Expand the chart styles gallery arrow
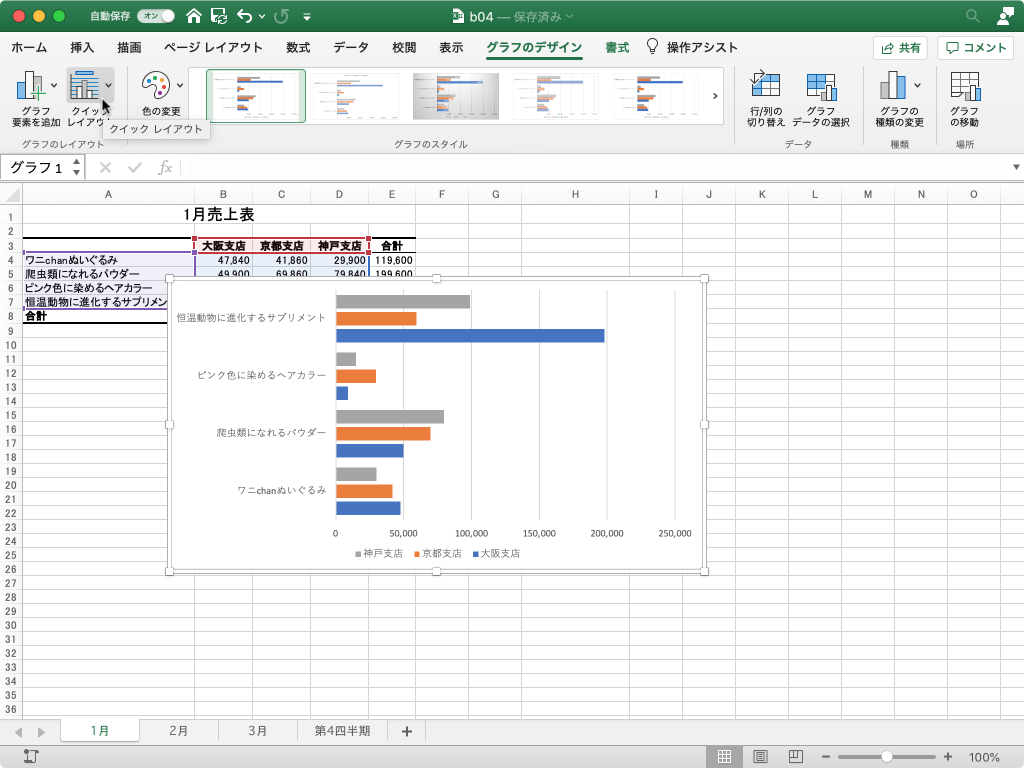This screenshot has width=1024, height=768. (x=715, y=96)
